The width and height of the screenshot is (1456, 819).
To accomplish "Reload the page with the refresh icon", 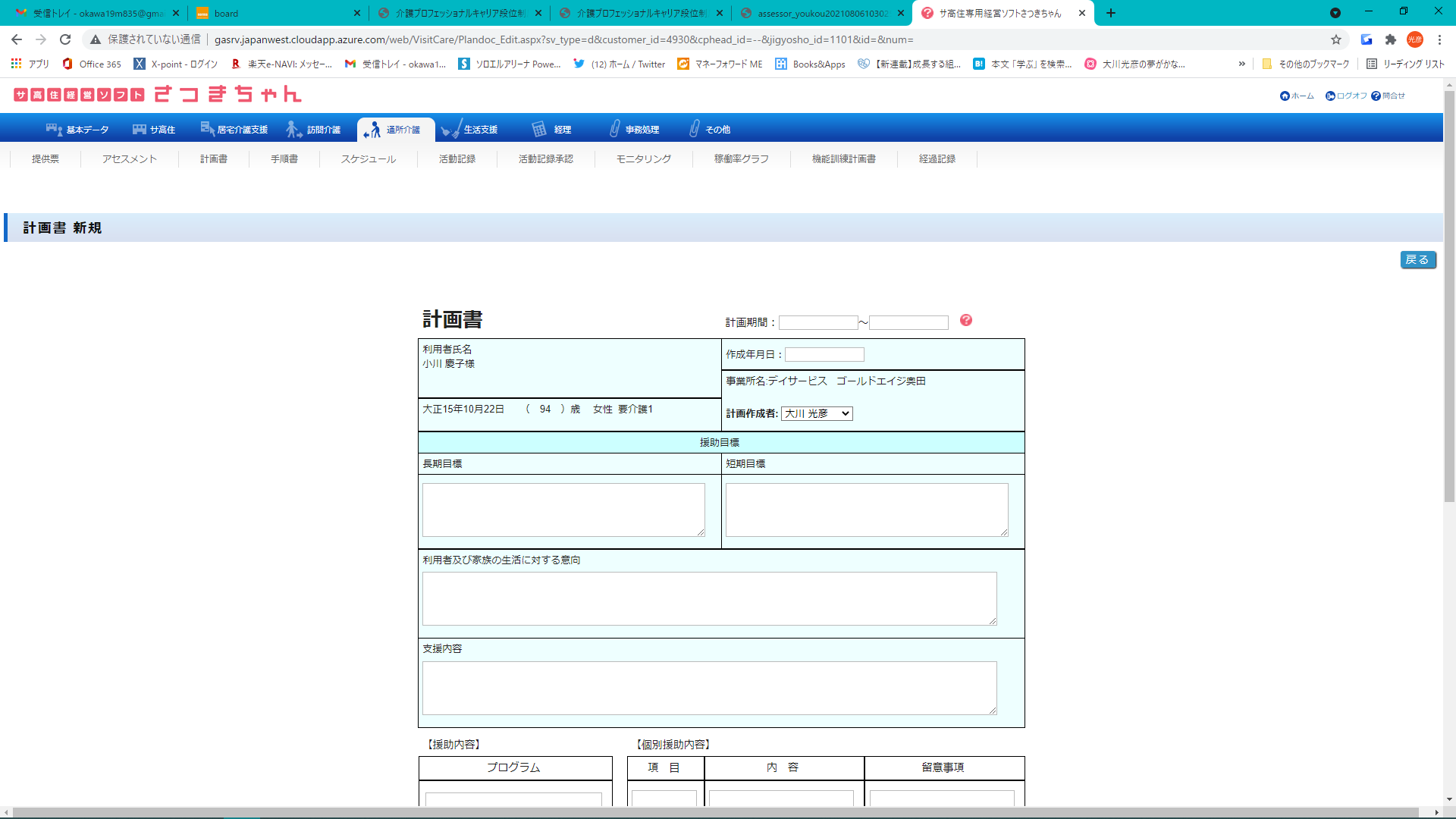I will (x=65, y=39).
